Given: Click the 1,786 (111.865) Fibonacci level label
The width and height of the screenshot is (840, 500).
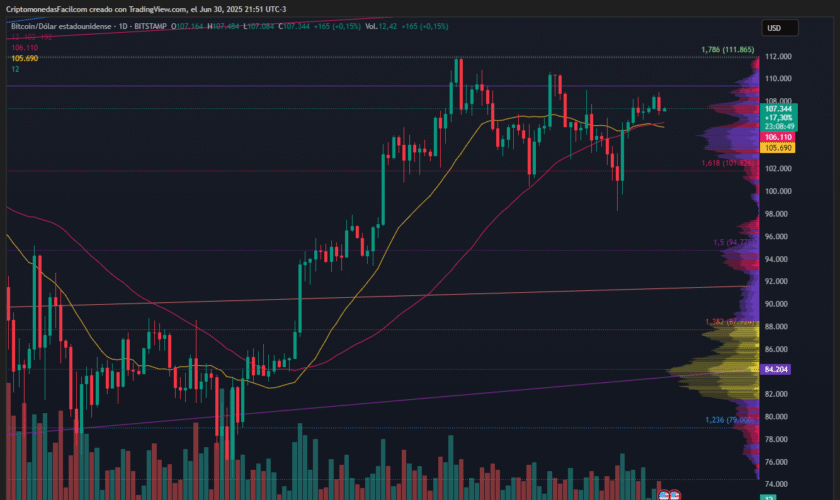Looking at the screenshot, I should click(x=728, y=50).
